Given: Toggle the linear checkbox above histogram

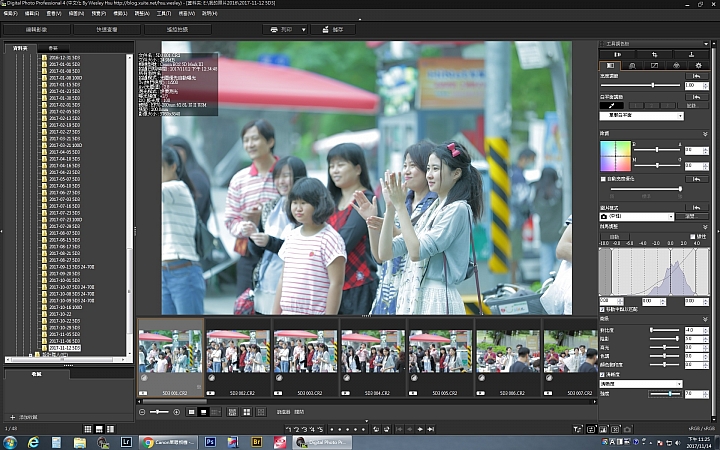Looking at the screenshot, I should point(692,236).
